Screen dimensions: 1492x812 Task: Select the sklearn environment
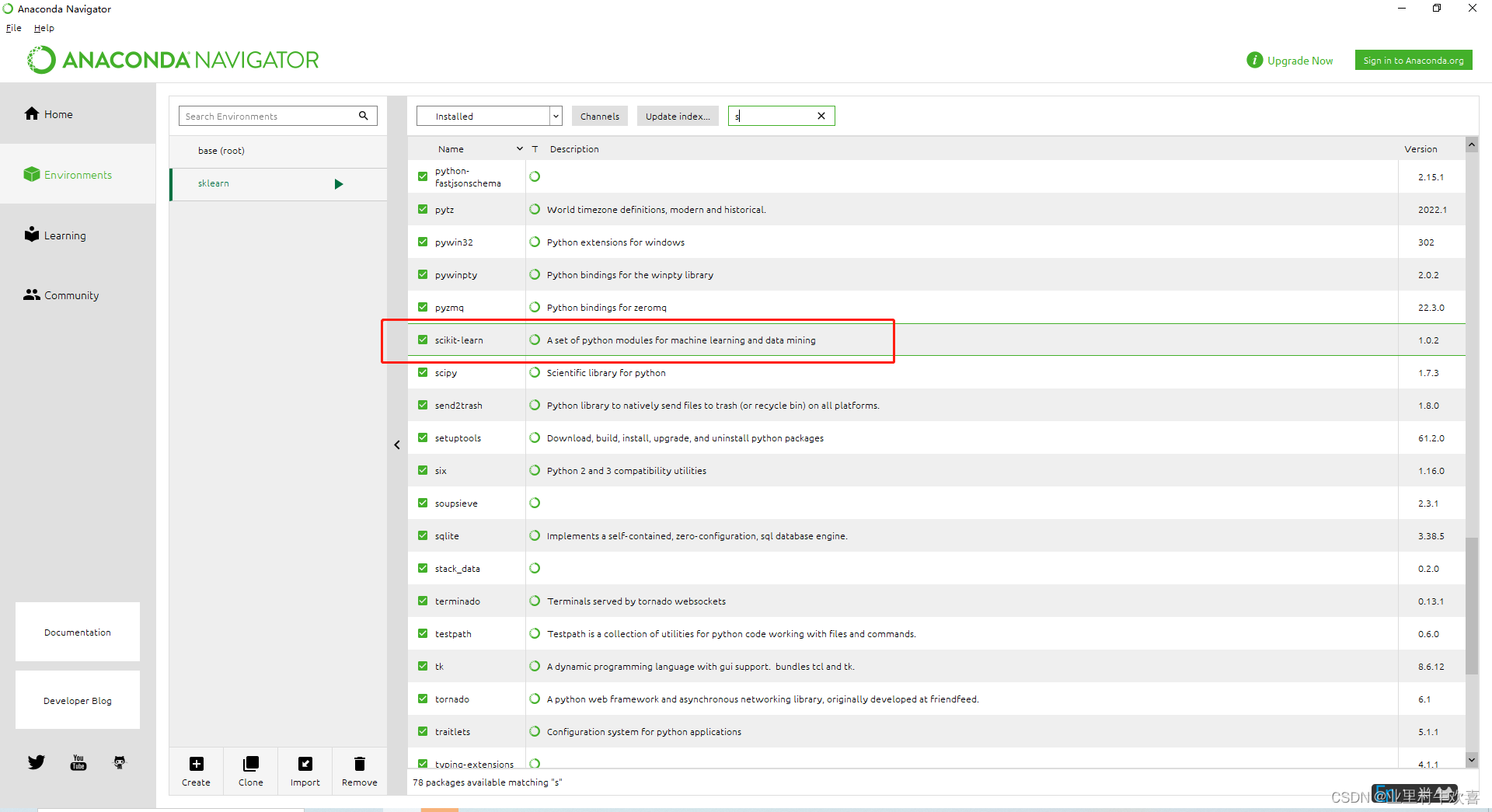coord(278,184)
